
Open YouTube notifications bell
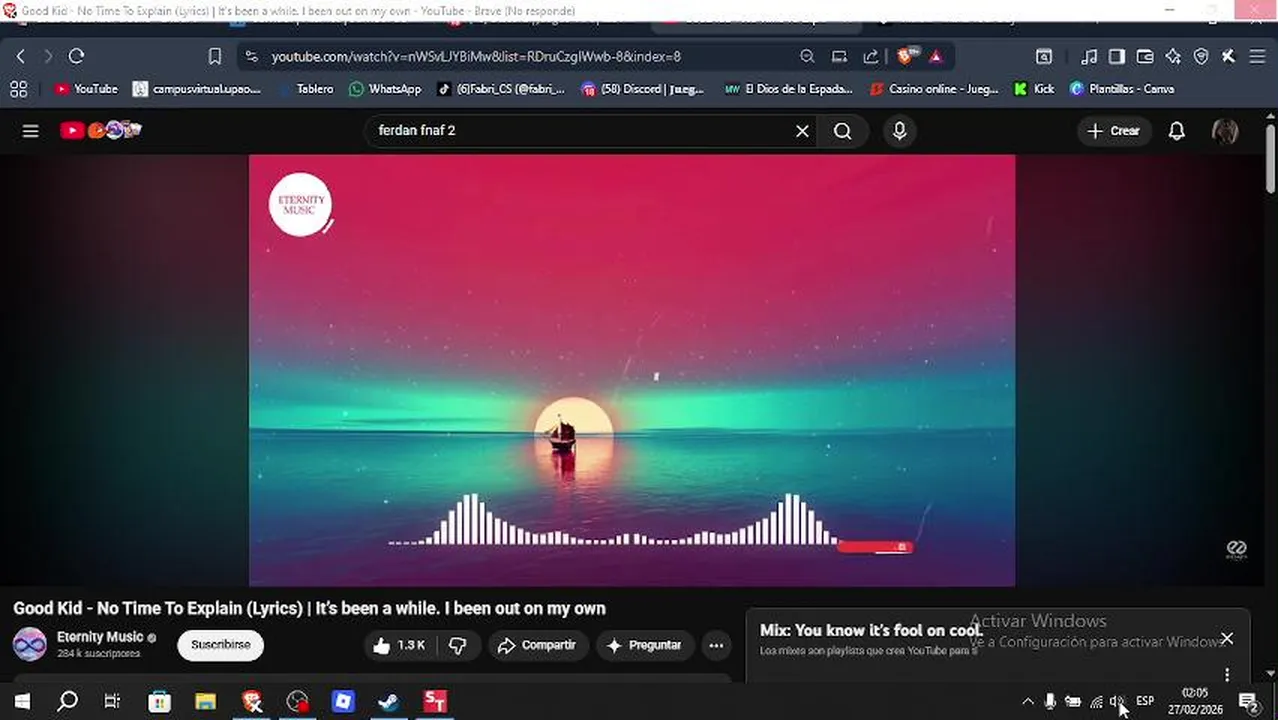tap(1177, 131)
